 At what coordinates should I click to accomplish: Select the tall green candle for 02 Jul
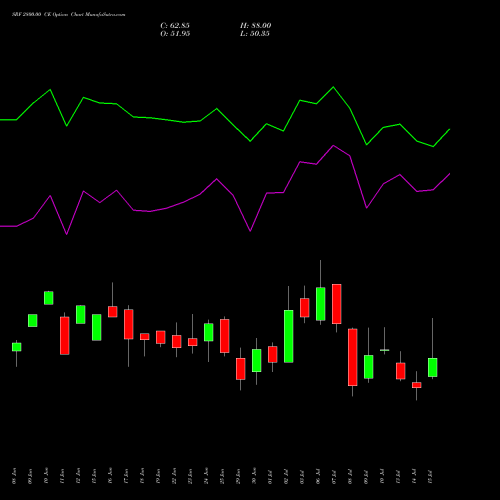tap(289, 336)
